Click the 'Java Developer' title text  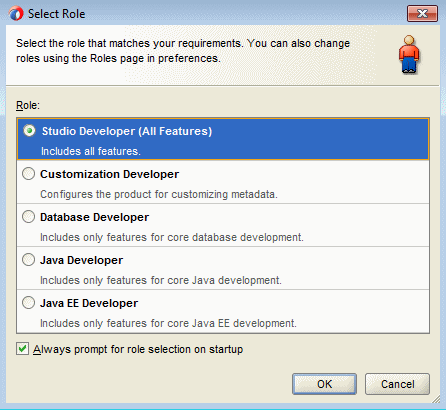click(81, 260)
